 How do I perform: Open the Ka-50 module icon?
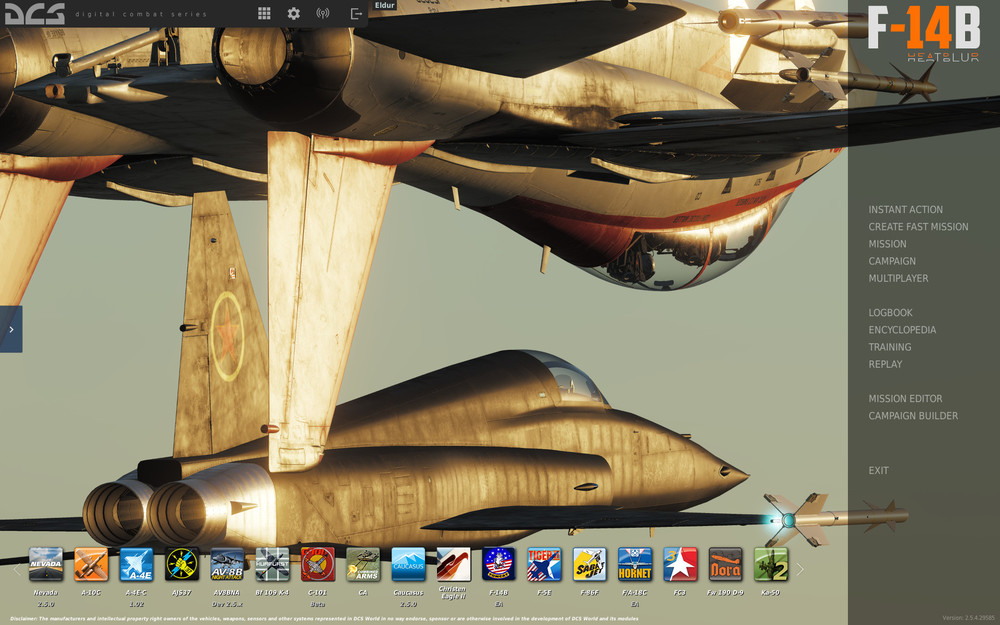pyautogui.click(x=770, y=564)
